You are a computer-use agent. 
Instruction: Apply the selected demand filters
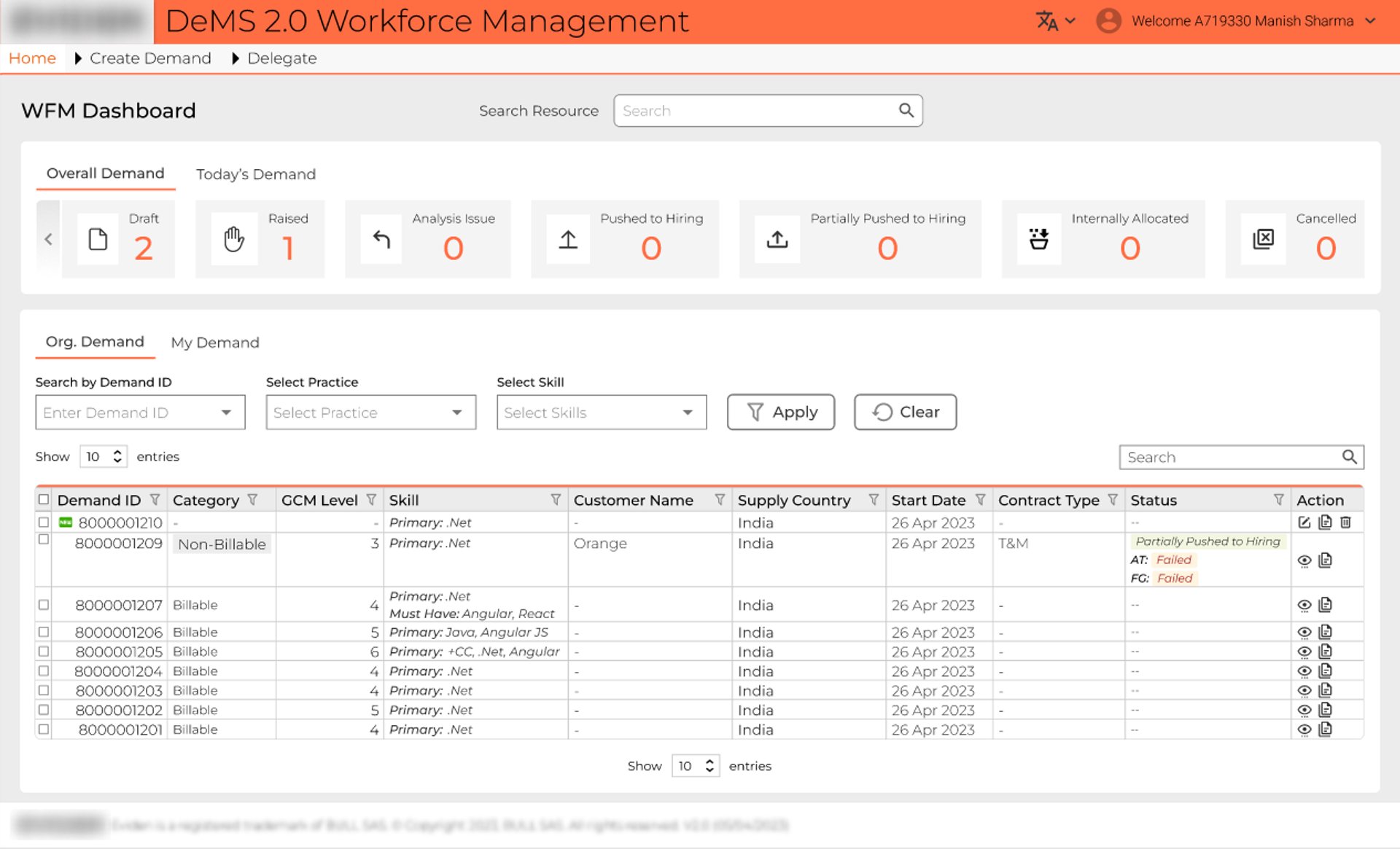pos(781,412)
